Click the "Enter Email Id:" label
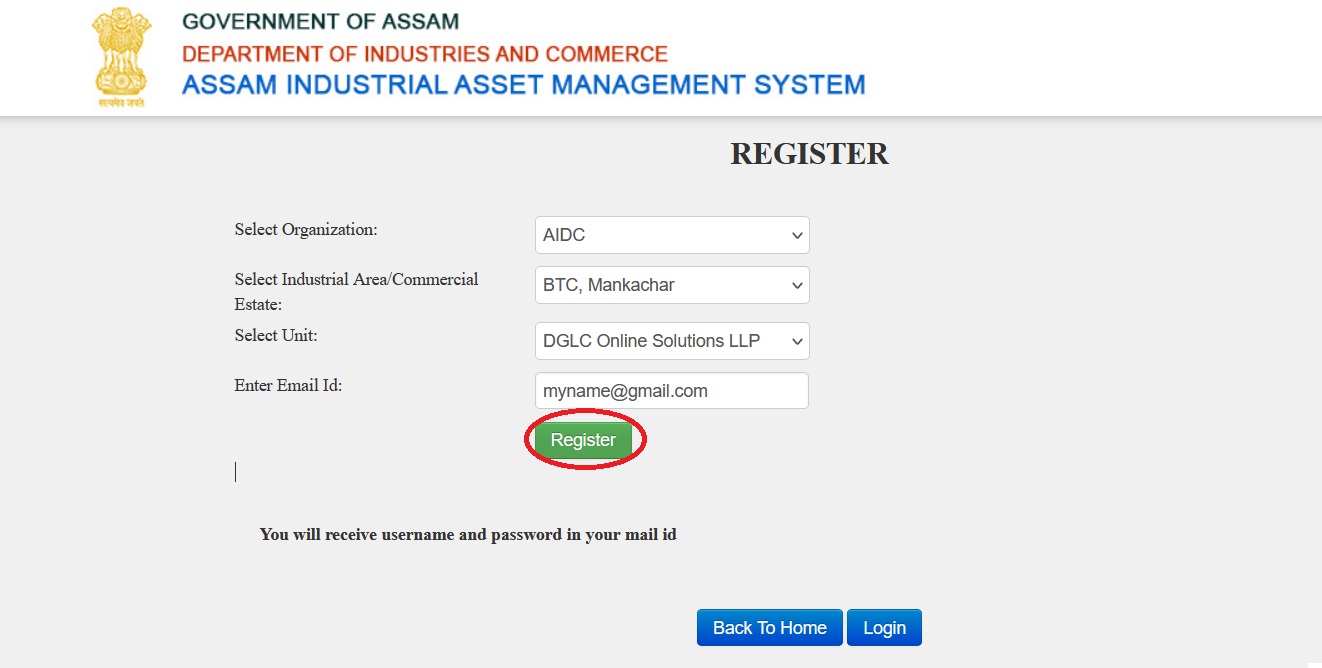1322x668 pixels. (288, 385)
